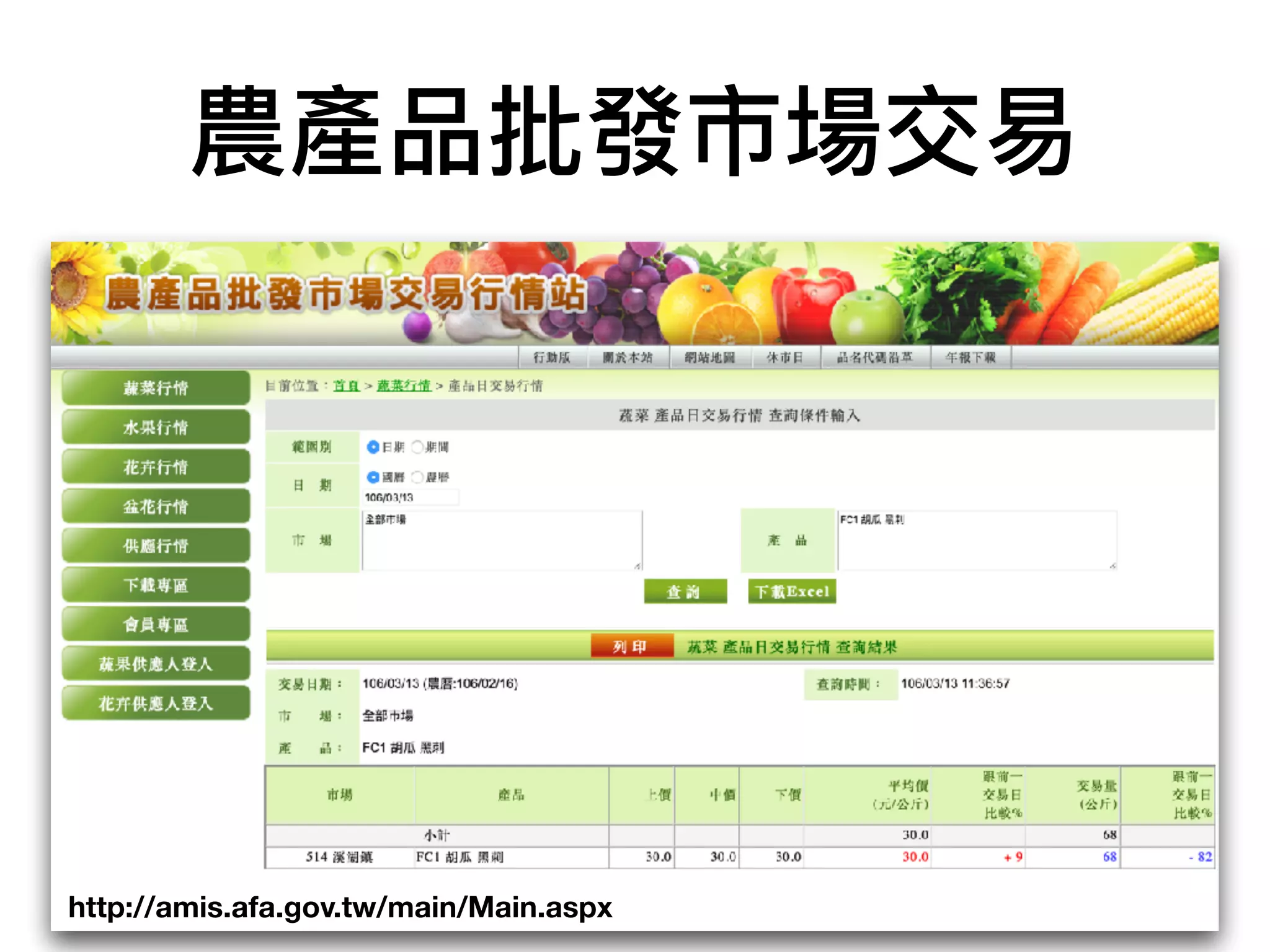Click the URL http://amis.afa.gov.tw/main/Main.aspx
The image size is (1270, 952).
(340, 907)
